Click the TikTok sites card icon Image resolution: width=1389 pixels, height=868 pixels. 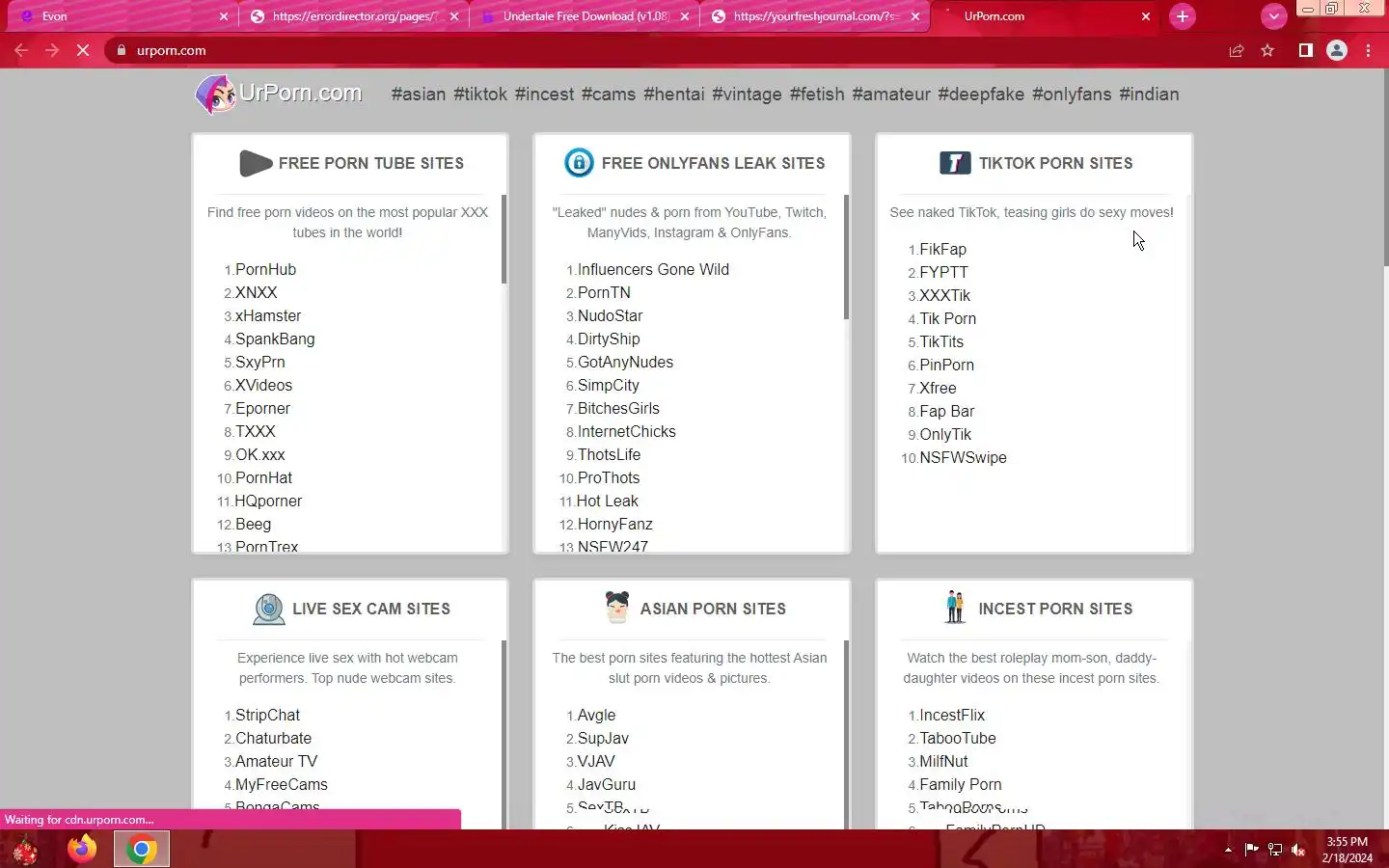click(955, 163)
